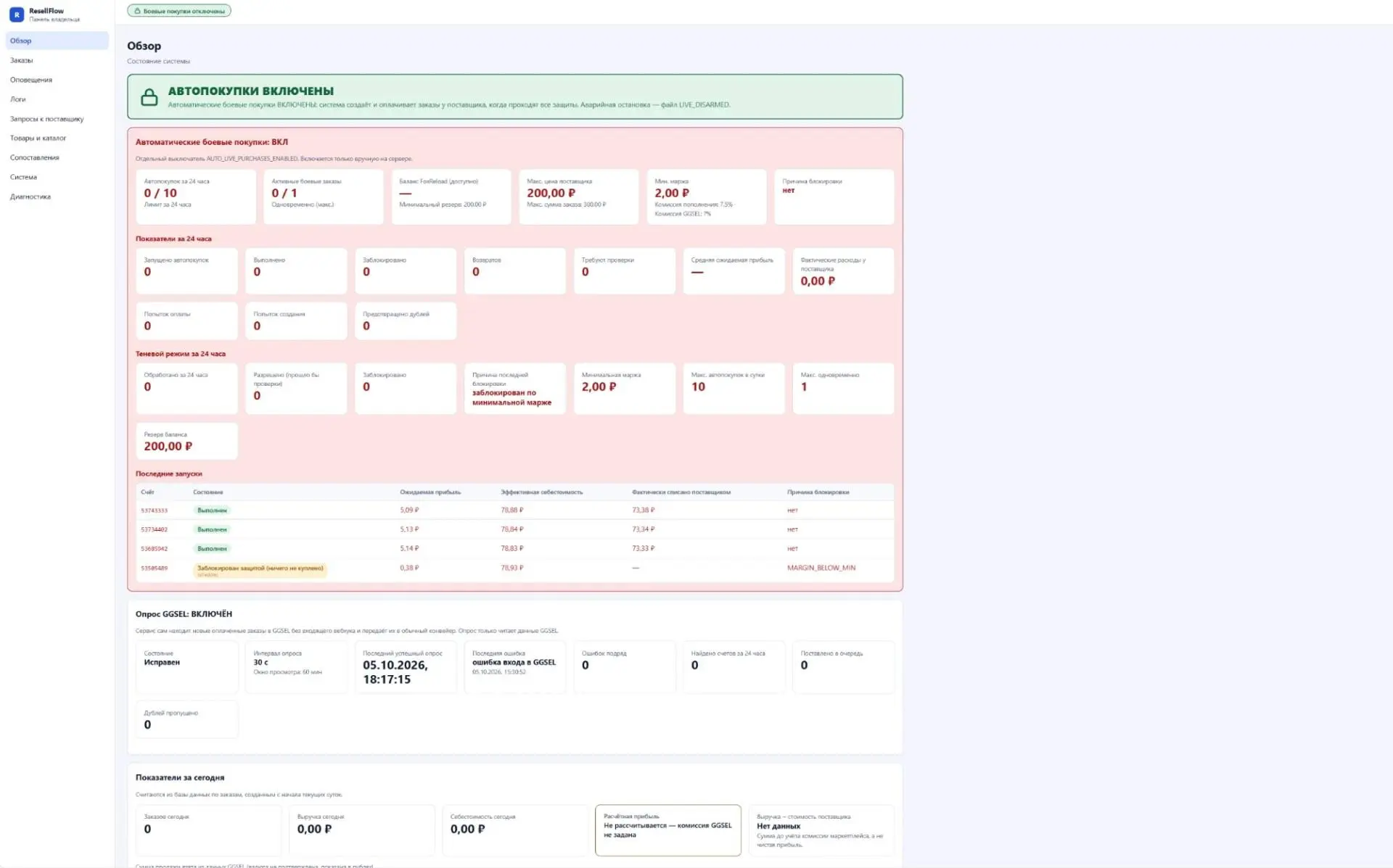Navigate to Товары и каталог

point(57,138)
